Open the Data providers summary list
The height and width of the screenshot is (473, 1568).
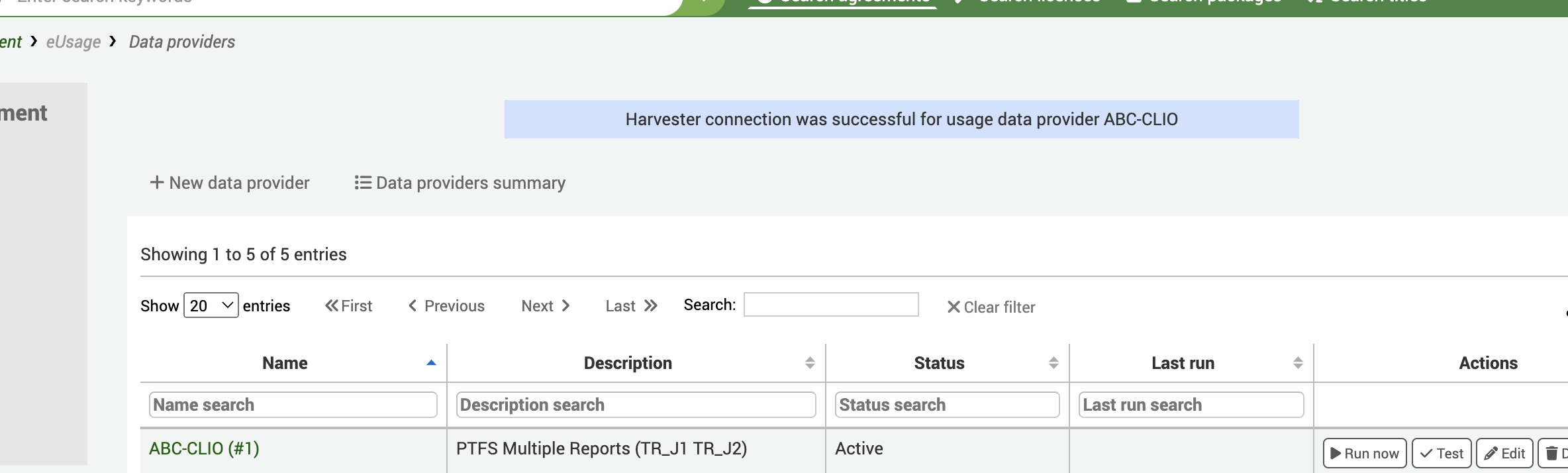point(460,183)
